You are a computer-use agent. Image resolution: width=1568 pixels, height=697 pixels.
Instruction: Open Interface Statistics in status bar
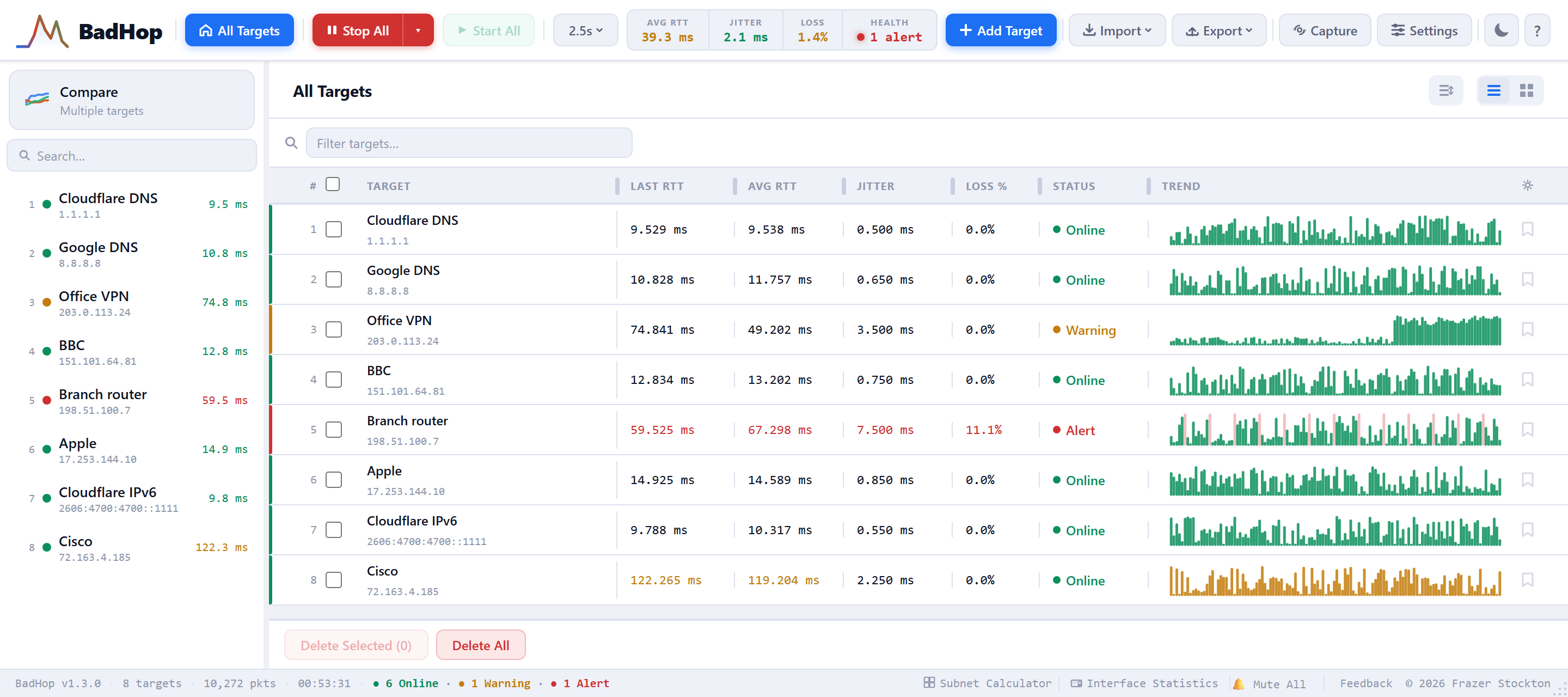1144,683
